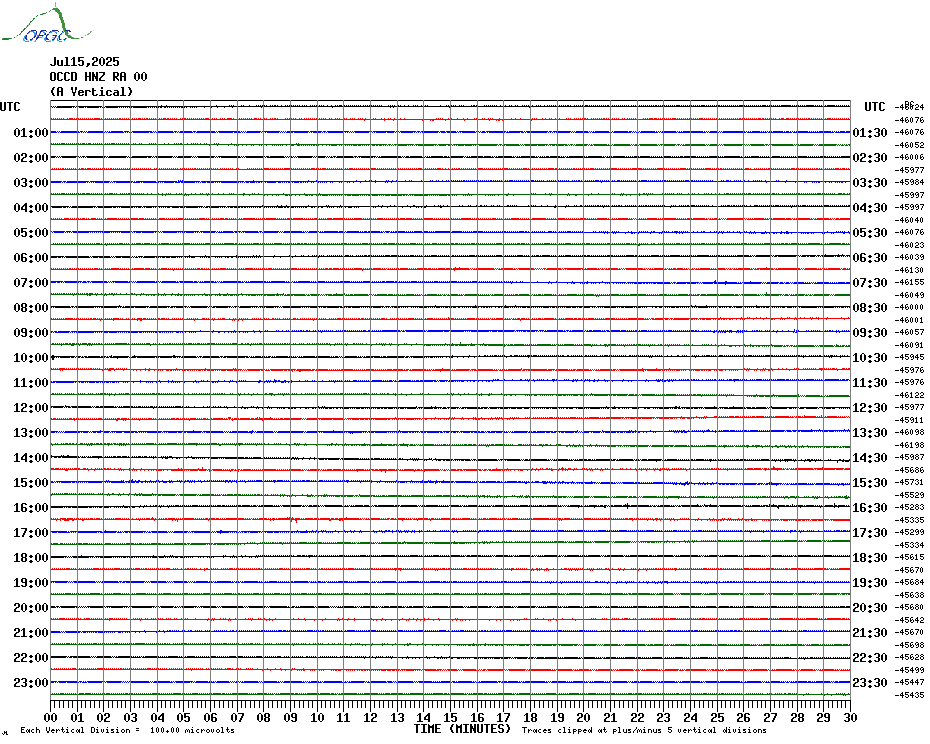This screenshot has width=930, height=744.
Task: Click the minute tick label 20
Action: [x=584, y=717]
